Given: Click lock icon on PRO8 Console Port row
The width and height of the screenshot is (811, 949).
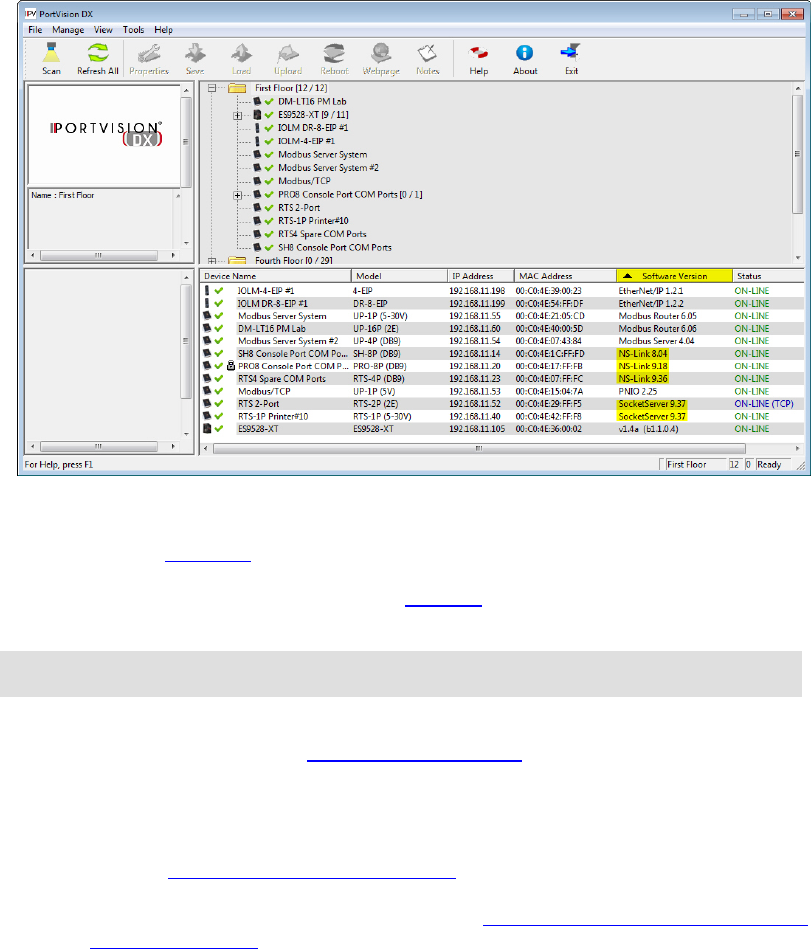Looking at the screenshot, I should (231, 366).
